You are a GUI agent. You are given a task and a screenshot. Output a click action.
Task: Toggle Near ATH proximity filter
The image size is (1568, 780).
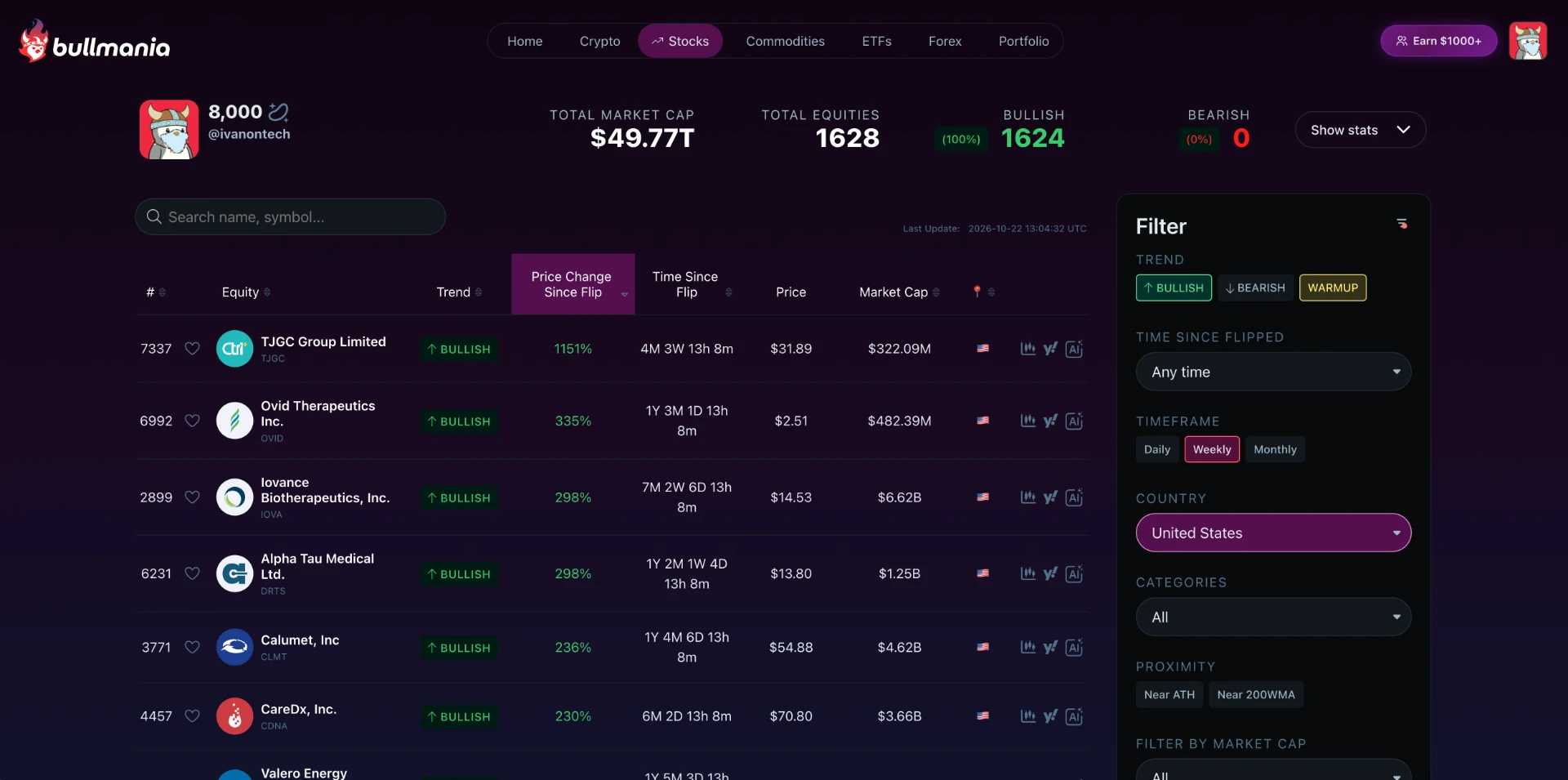coord(1169,694)
